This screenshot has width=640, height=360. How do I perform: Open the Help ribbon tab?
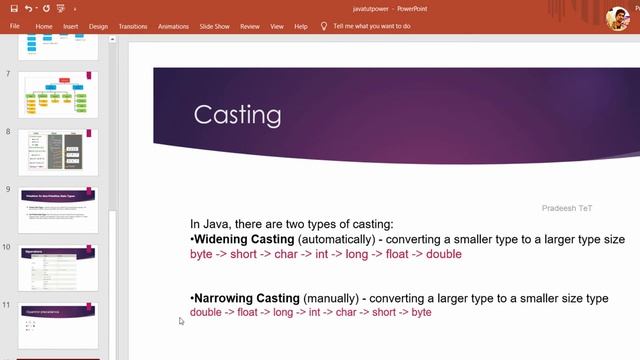click(301, 26)
